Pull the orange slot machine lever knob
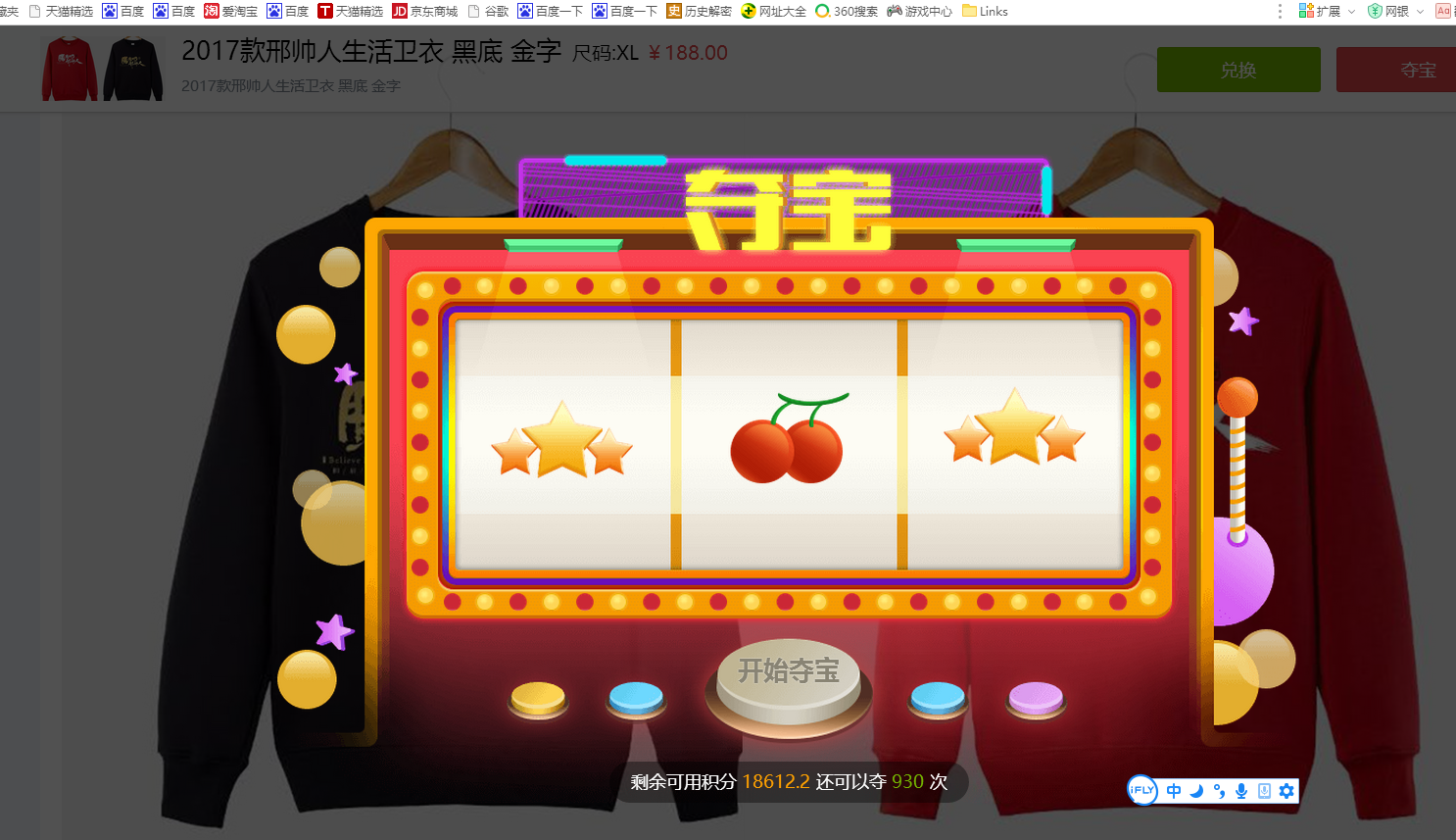Image resolution: width=1456 pixels, height=840 pixels. (1237, 397)
